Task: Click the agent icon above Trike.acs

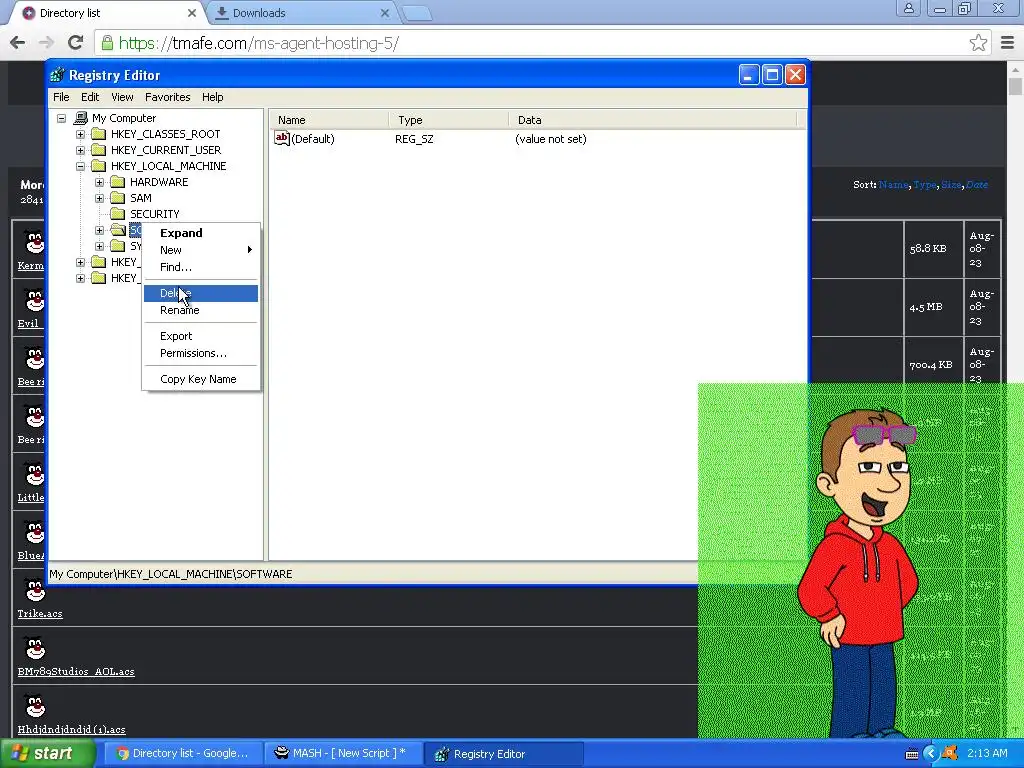Action: click(35, 590)
